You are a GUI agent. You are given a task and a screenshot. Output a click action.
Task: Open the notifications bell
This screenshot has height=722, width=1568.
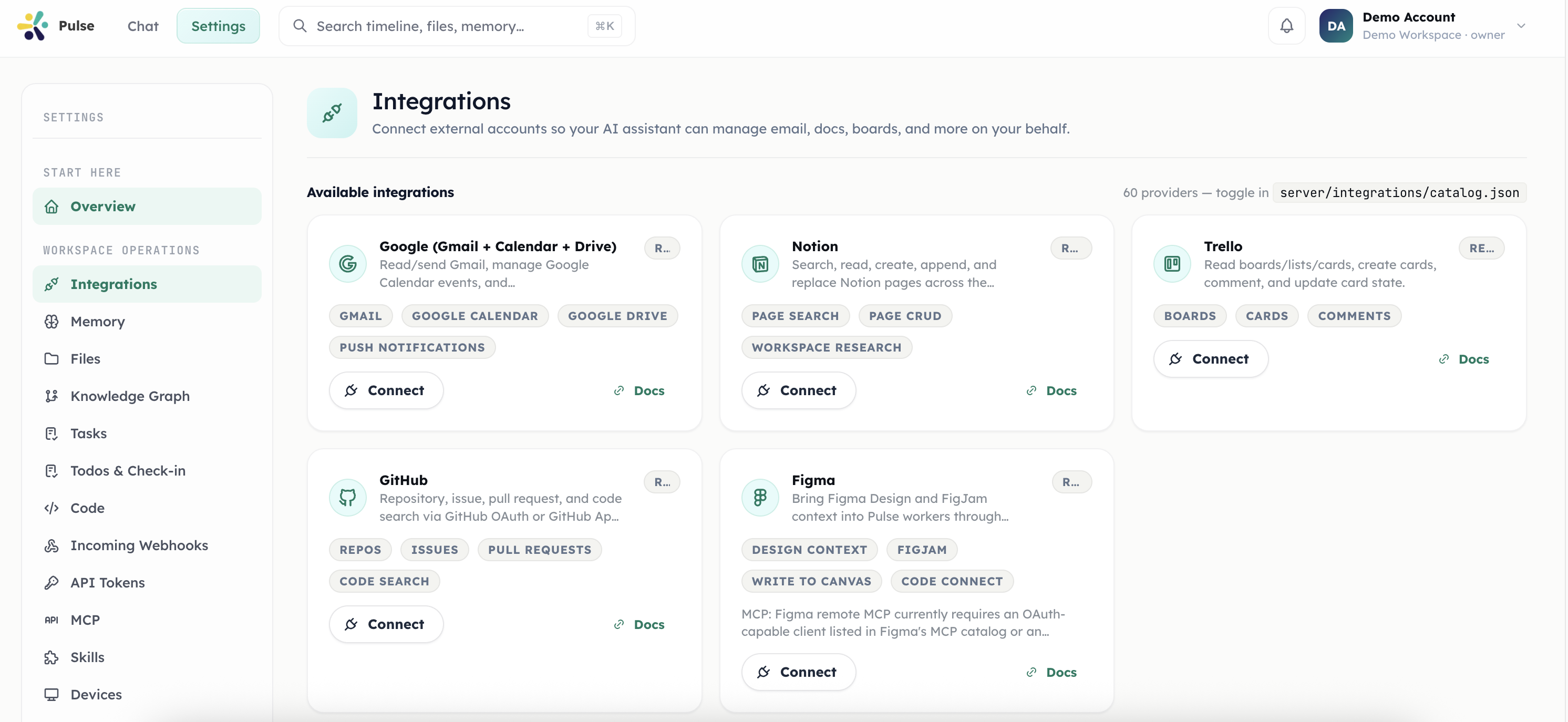point(1286,26)
